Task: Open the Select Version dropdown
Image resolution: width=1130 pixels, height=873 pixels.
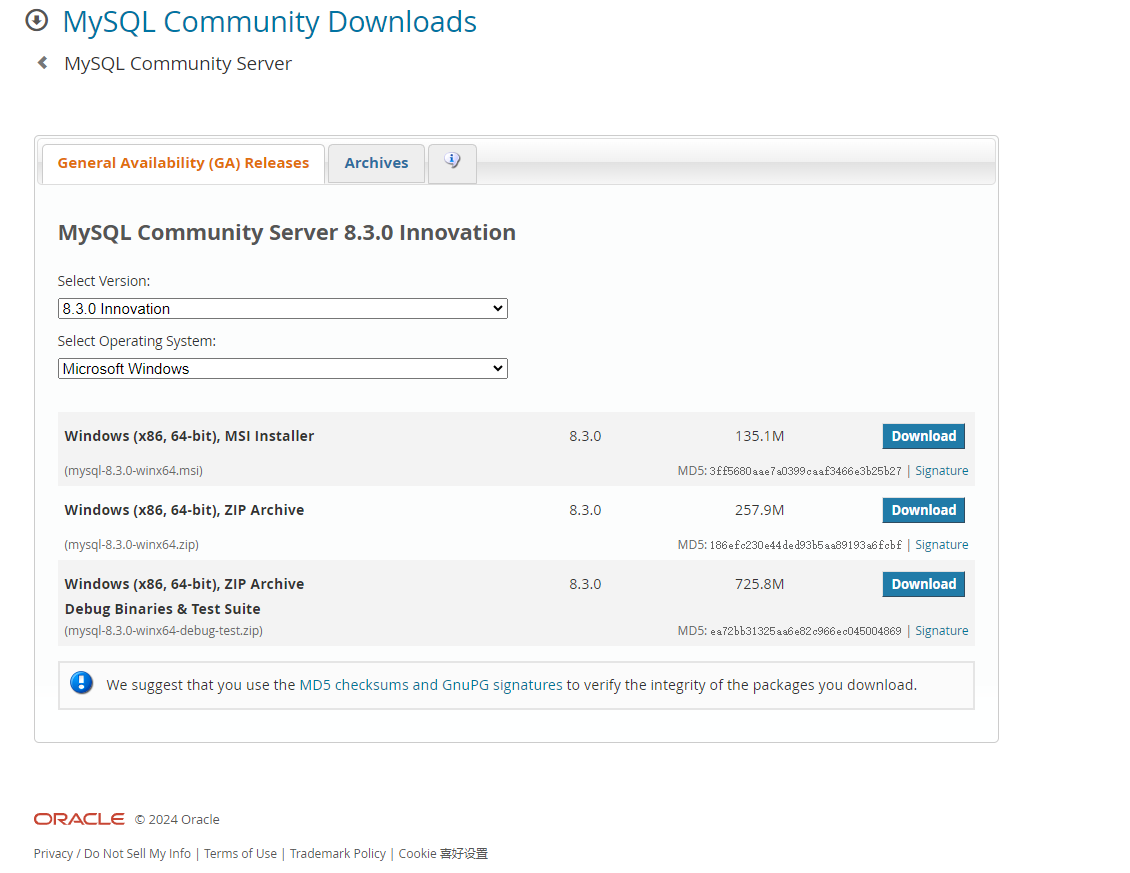Action: [282, 308]
